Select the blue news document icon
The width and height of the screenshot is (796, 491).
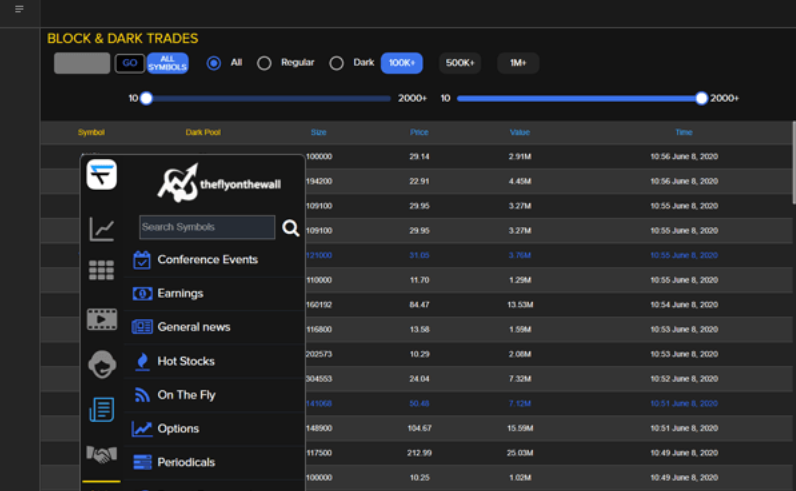tap(101, 409)
